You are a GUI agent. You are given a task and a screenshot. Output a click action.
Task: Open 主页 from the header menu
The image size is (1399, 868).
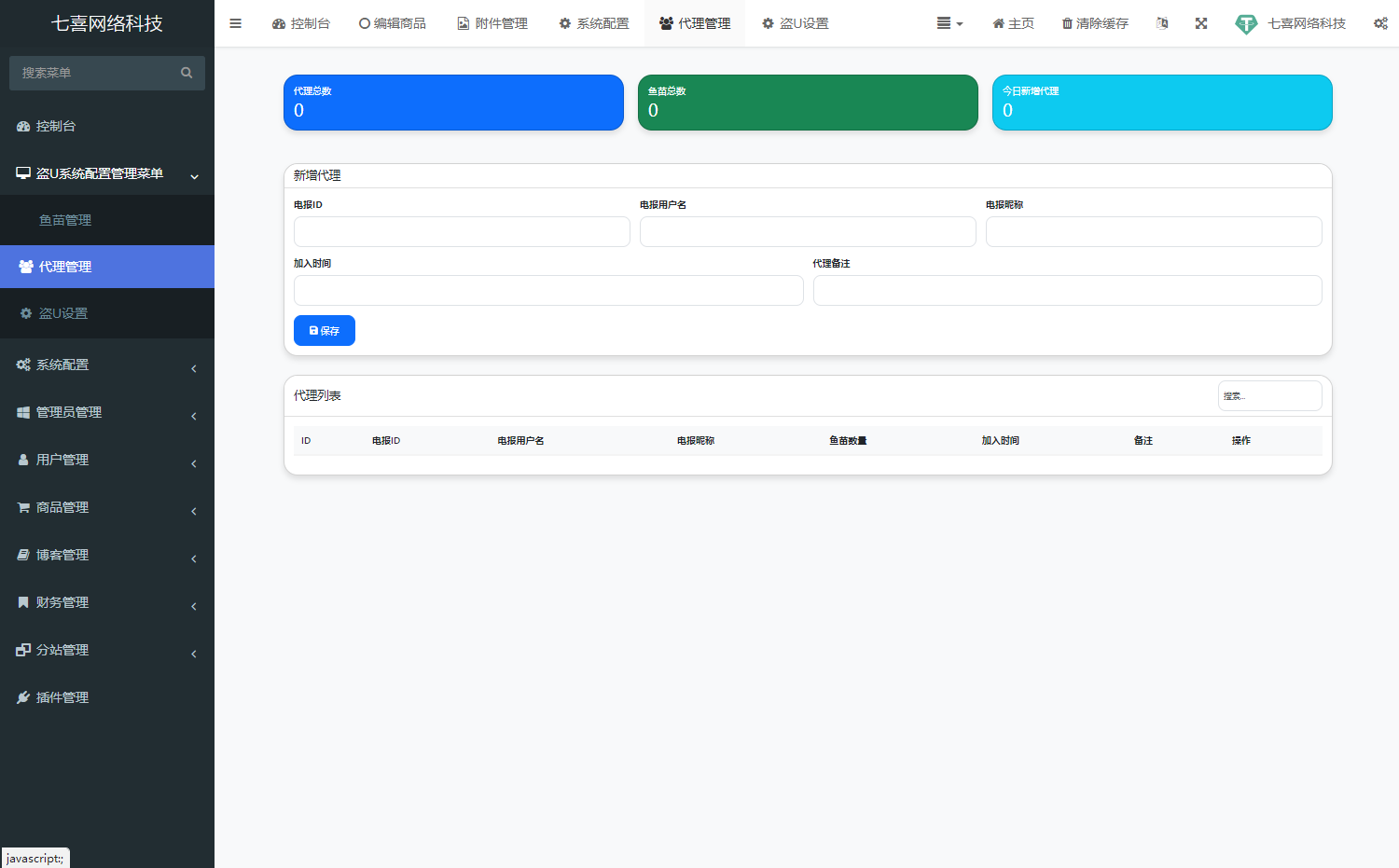tap(1012, 23)
